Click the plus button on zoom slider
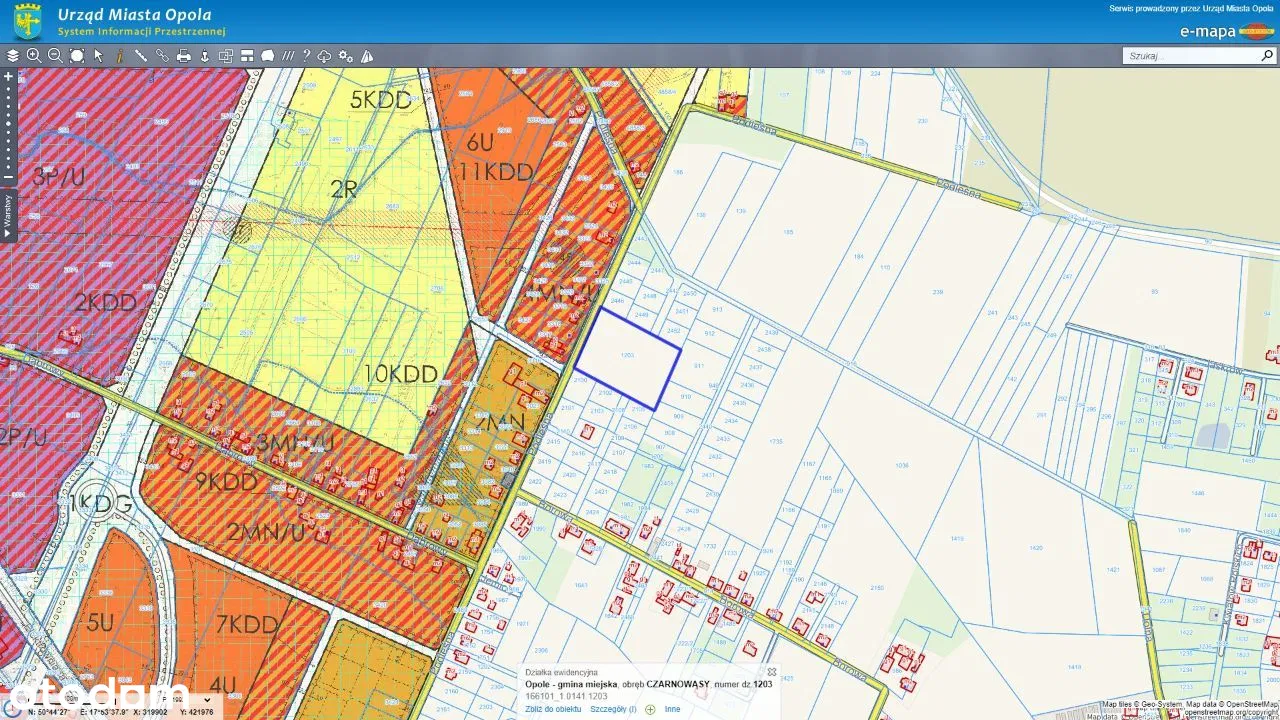The height and width of the screenshot is (720, 1280). pyautogui.click(x=8, y=76)
